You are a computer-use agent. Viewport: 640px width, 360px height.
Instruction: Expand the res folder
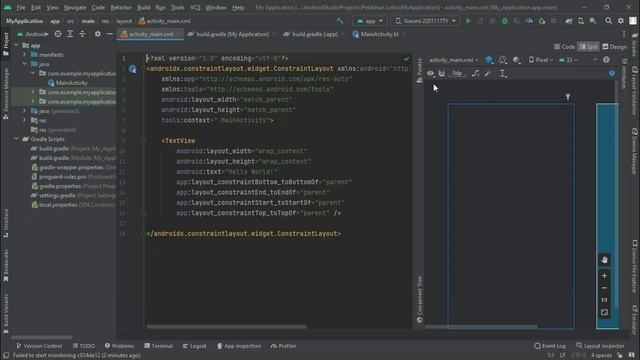24,120
